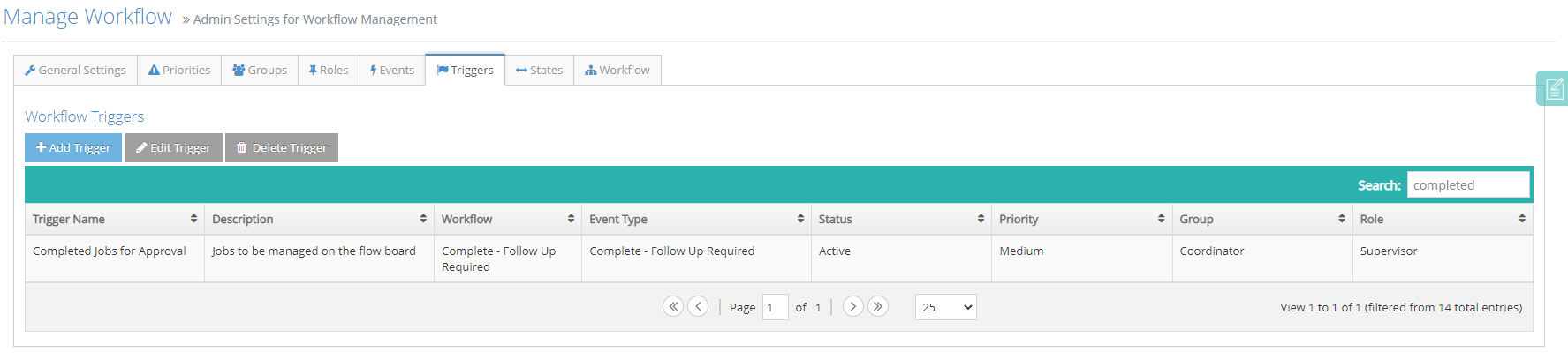This screenshot has width=1568, height=360.
Task: Select the Triggers tab
Action: pyautogui.click(x=465, y=70)
